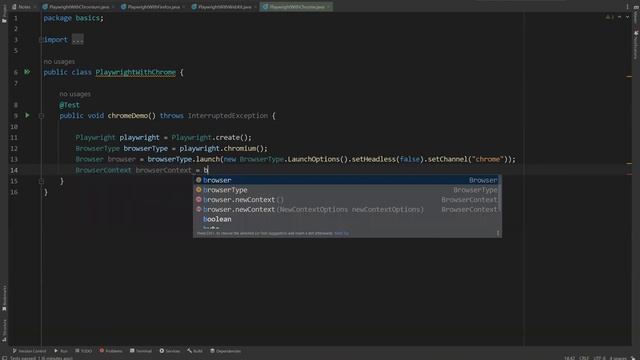Click the 'no usages' hint above class

click(x=59, y=62)
